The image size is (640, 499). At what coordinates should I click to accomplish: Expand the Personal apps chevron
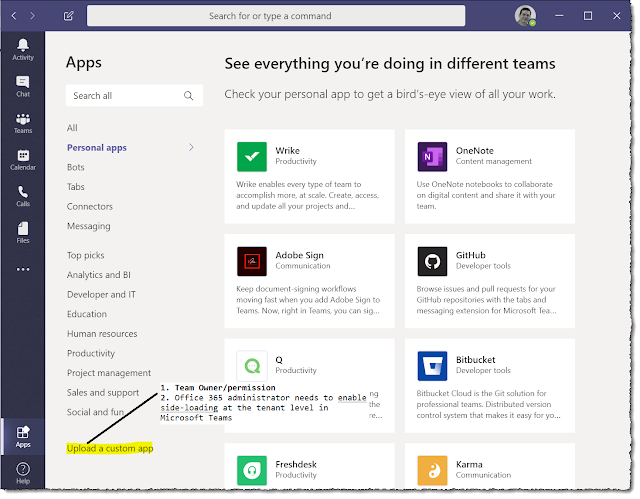pos(191,147)
